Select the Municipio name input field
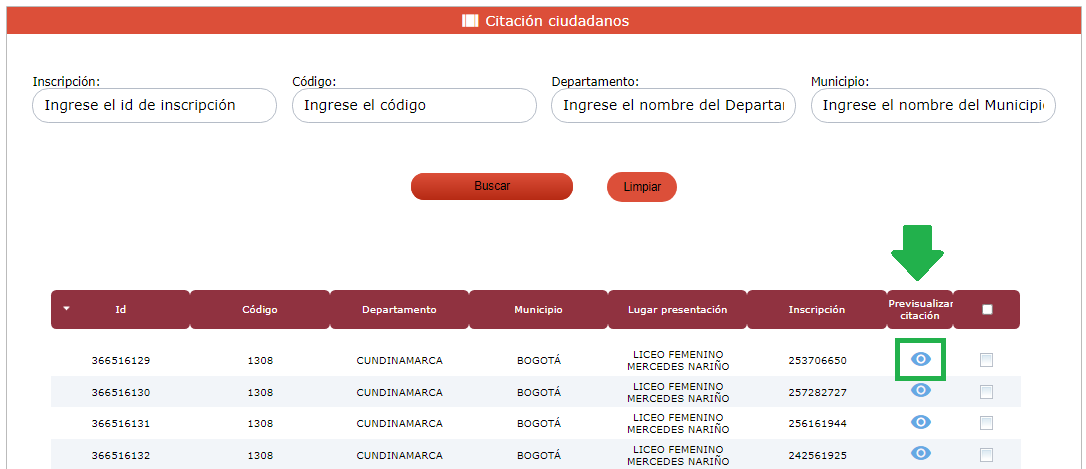The width and height of the screenshot is (1086, 469). [932, 106]
